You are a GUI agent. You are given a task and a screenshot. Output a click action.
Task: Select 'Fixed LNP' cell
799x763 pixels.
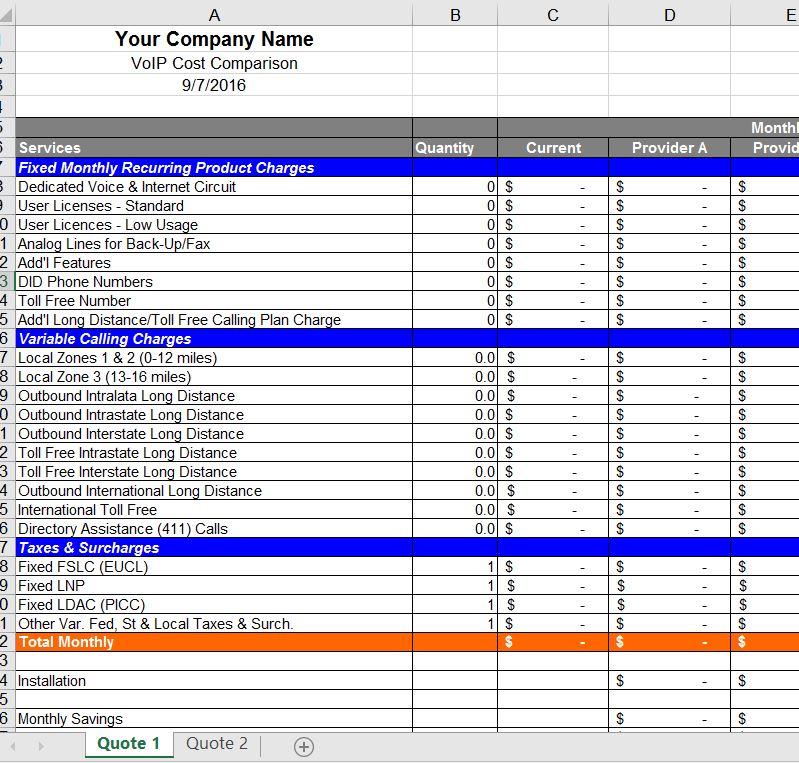214,586
